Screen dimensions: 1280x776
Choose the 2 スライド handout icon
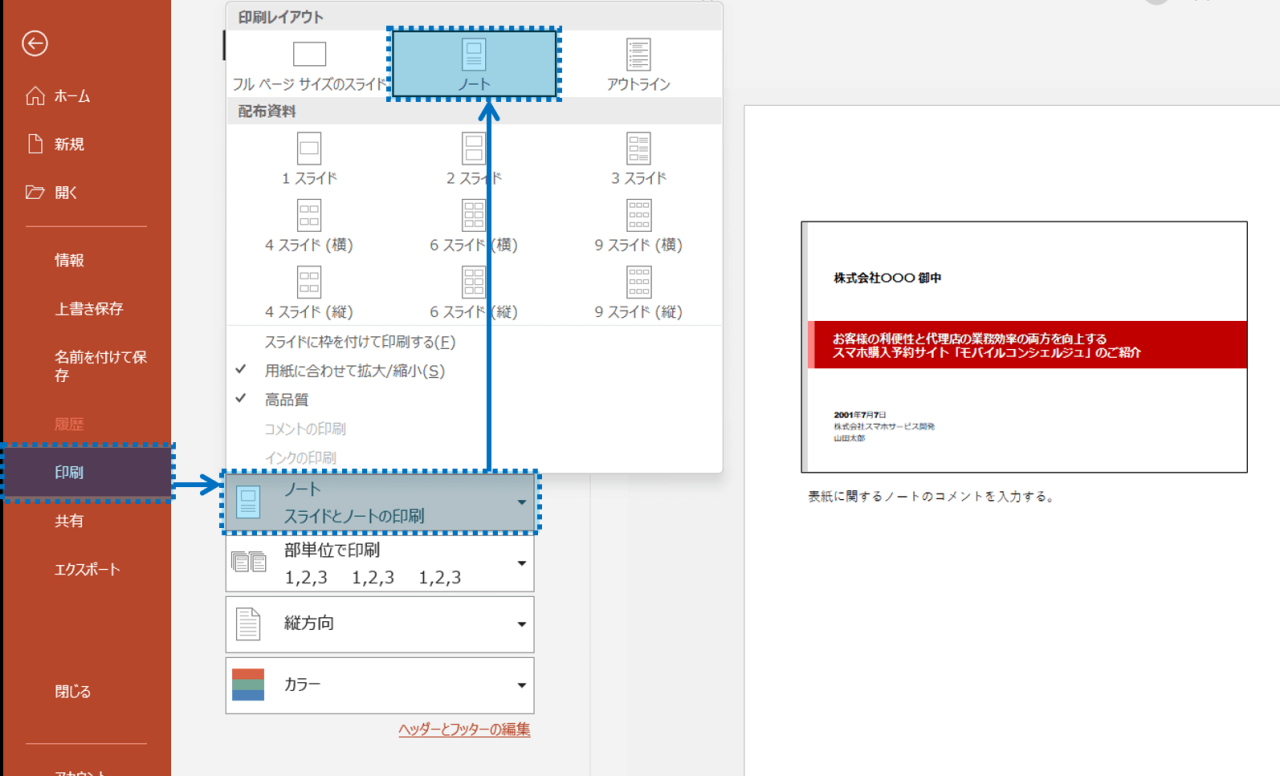[474, 149]
